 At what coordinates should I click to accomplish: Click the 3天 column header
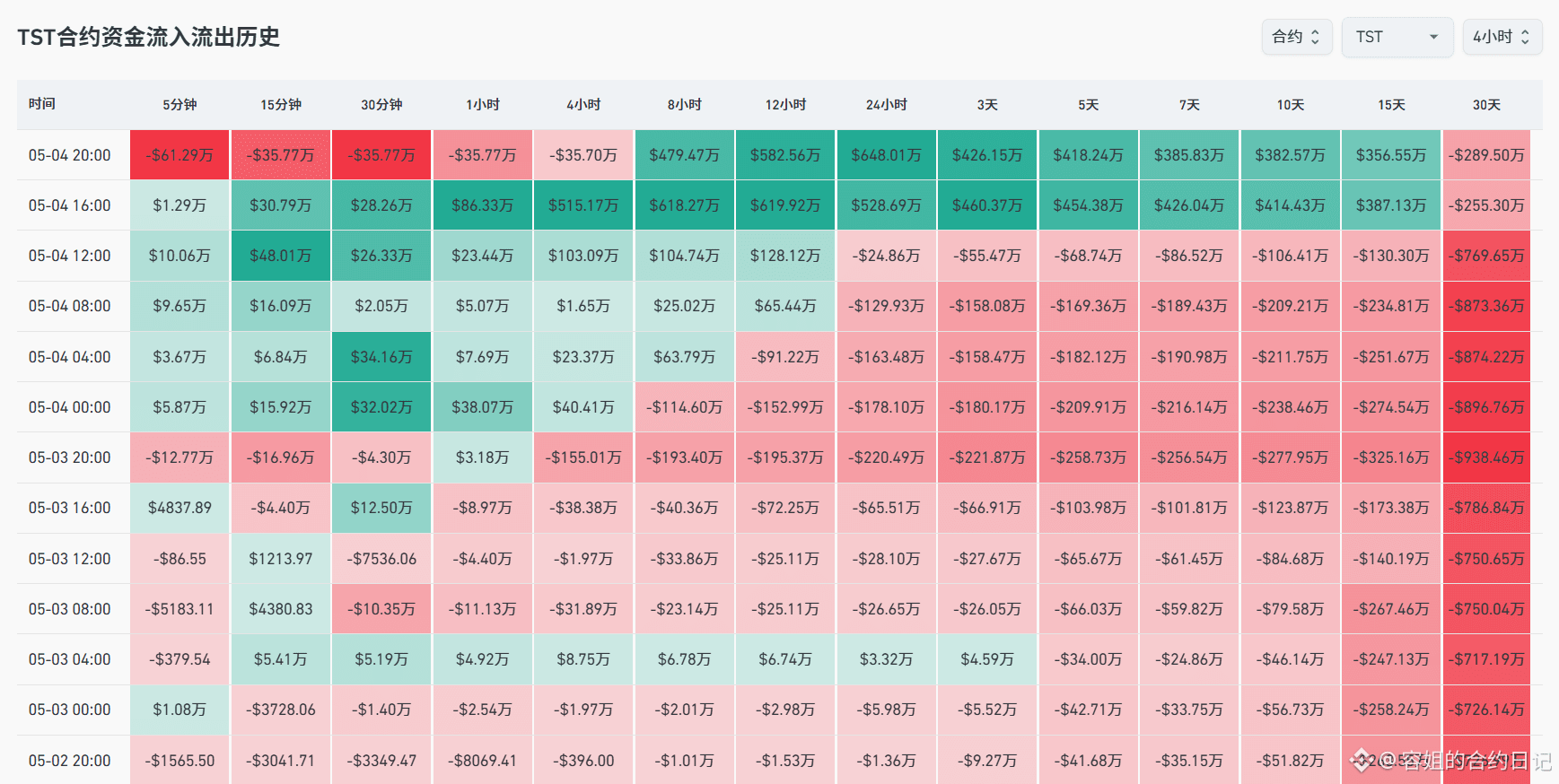click(987, 105)
